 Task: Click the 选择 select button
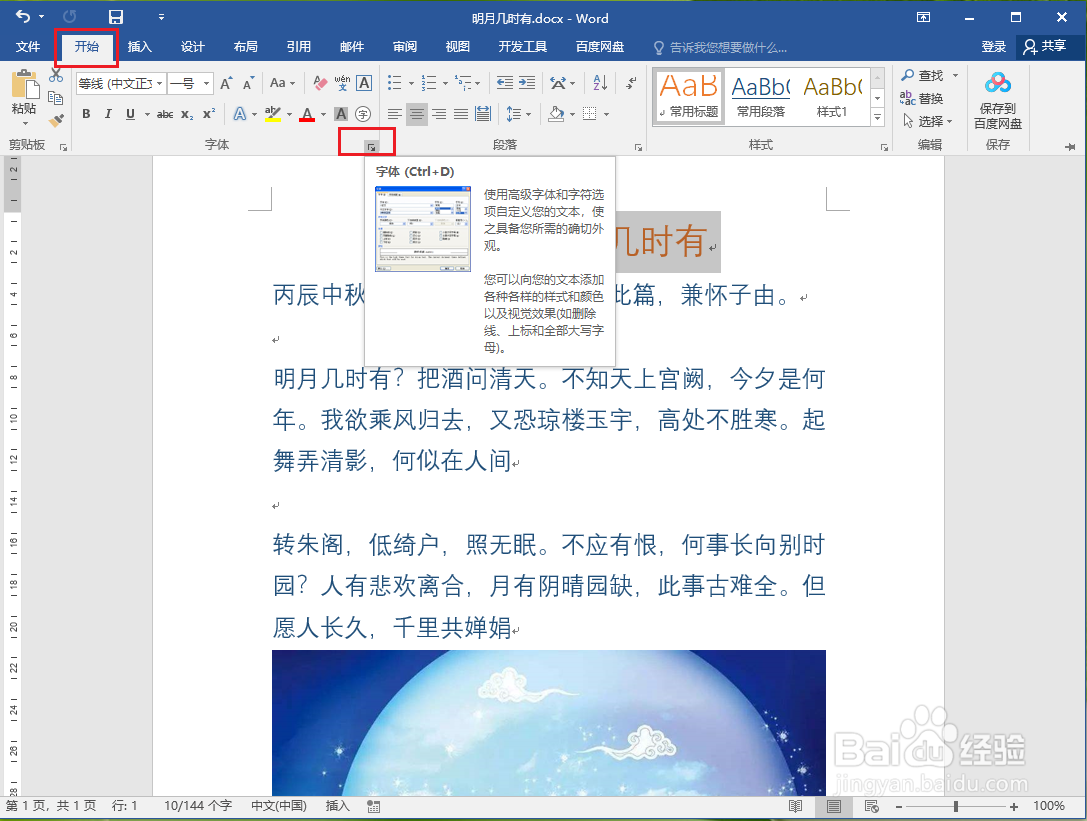point(928,121)
